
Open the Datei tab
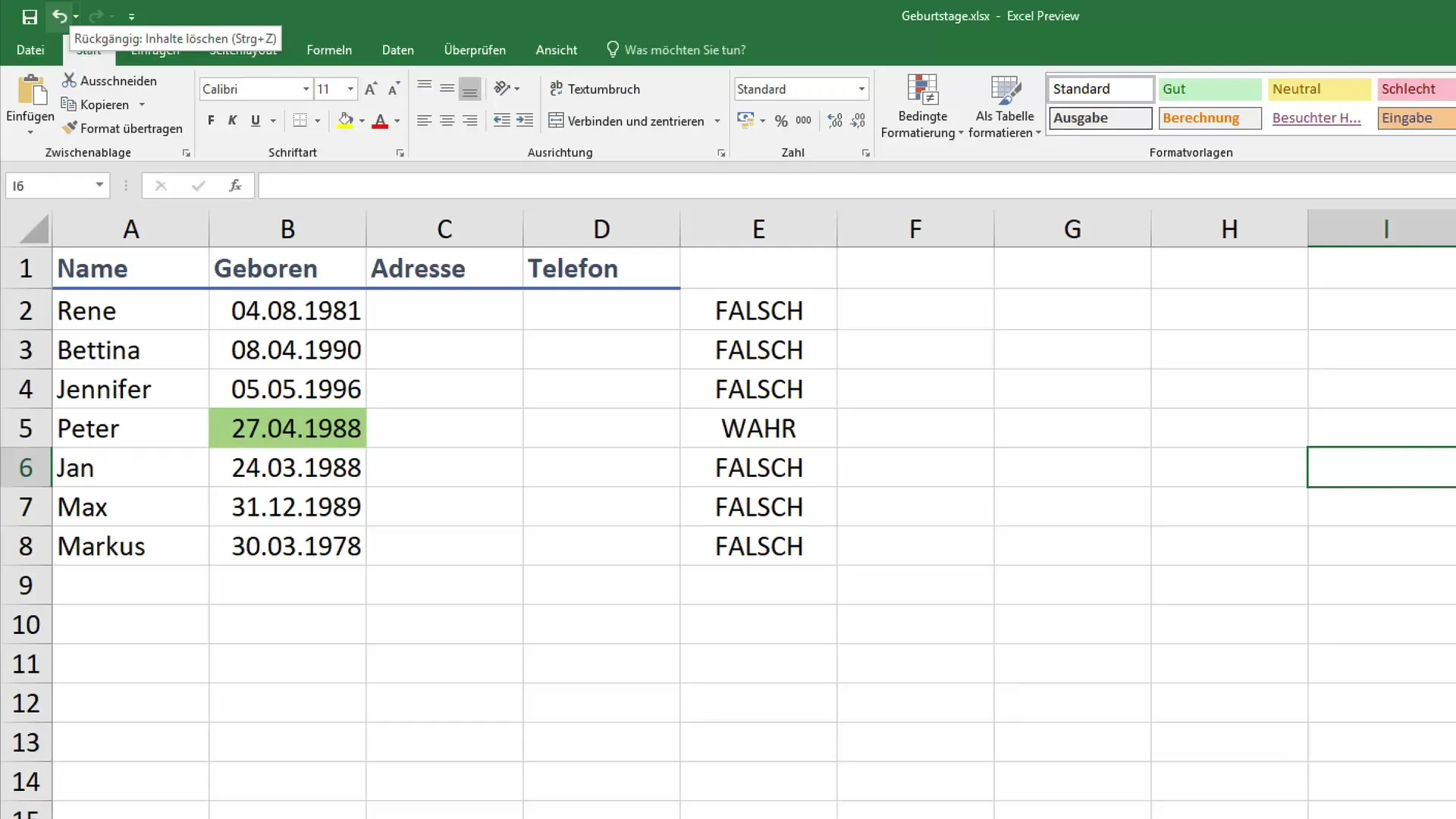pyautogui.click(x=30, y=50)
